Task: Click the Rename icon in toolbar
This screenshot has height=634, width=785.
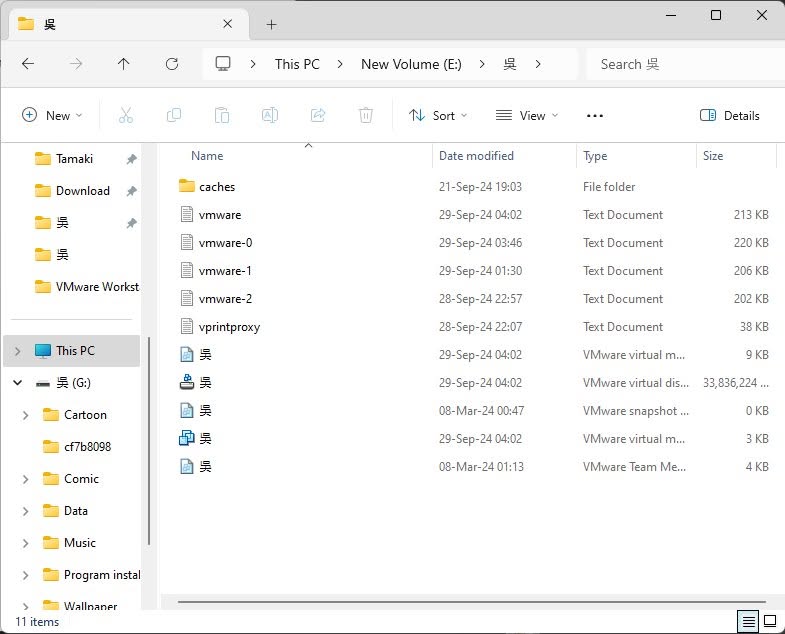Action: (x=270, y=116)
